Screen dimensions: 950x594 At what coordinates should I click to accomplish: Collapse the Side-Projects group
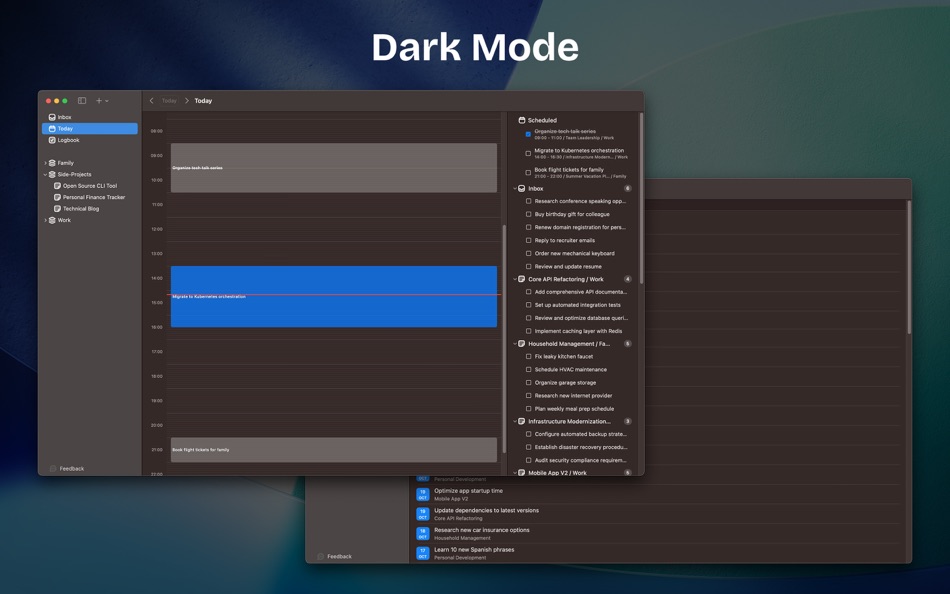tap(45, 174)
